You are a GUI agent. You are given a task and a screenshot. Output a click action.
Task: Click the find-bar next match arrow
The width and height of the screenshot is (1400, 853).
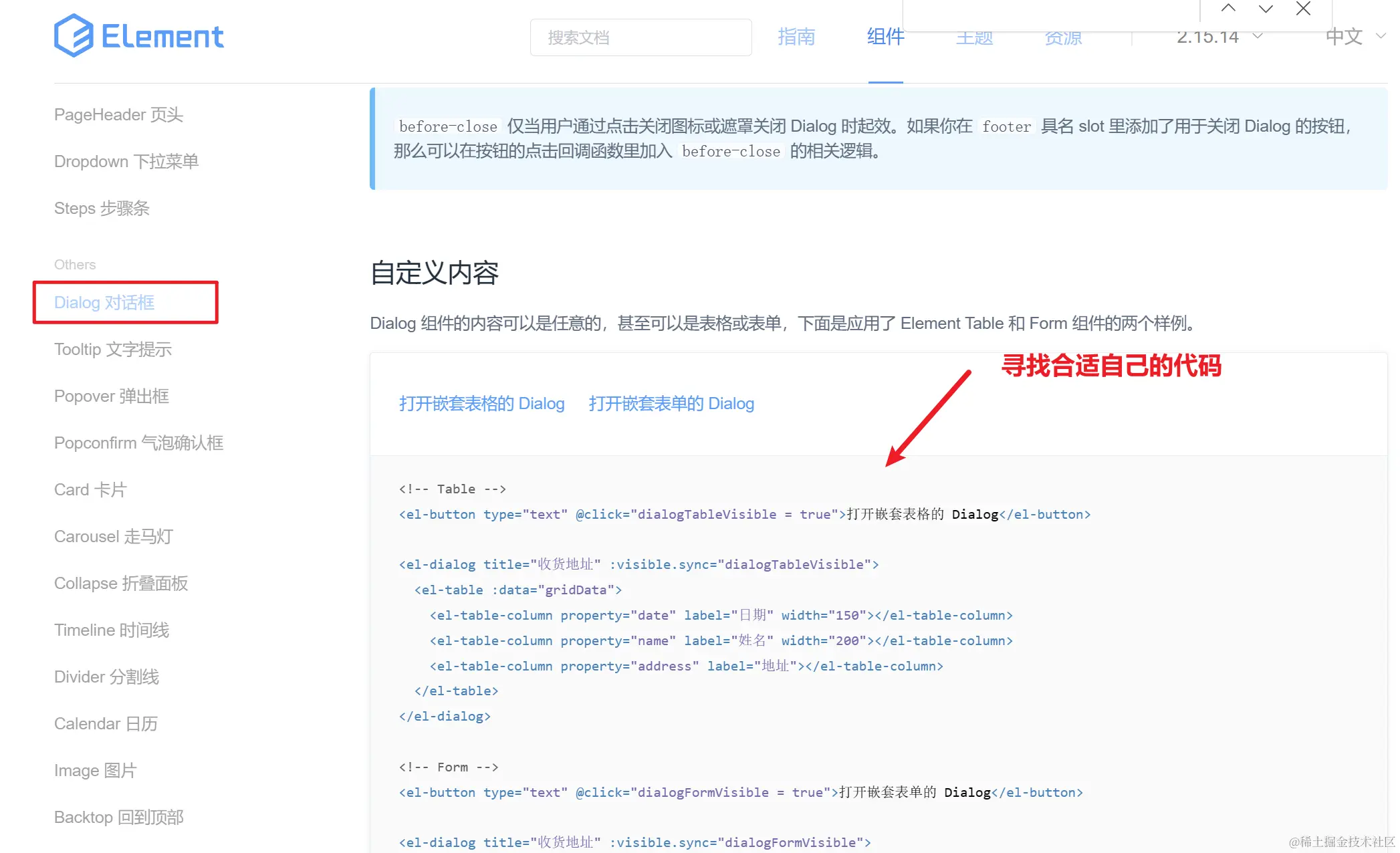pos(1266,9)
